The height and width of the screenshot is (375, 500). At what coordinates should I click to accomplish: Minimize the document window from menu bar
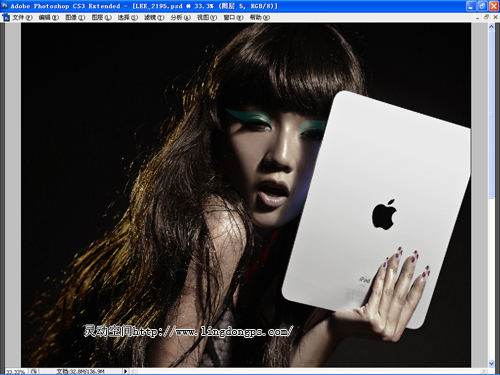[x=478, y=17]
